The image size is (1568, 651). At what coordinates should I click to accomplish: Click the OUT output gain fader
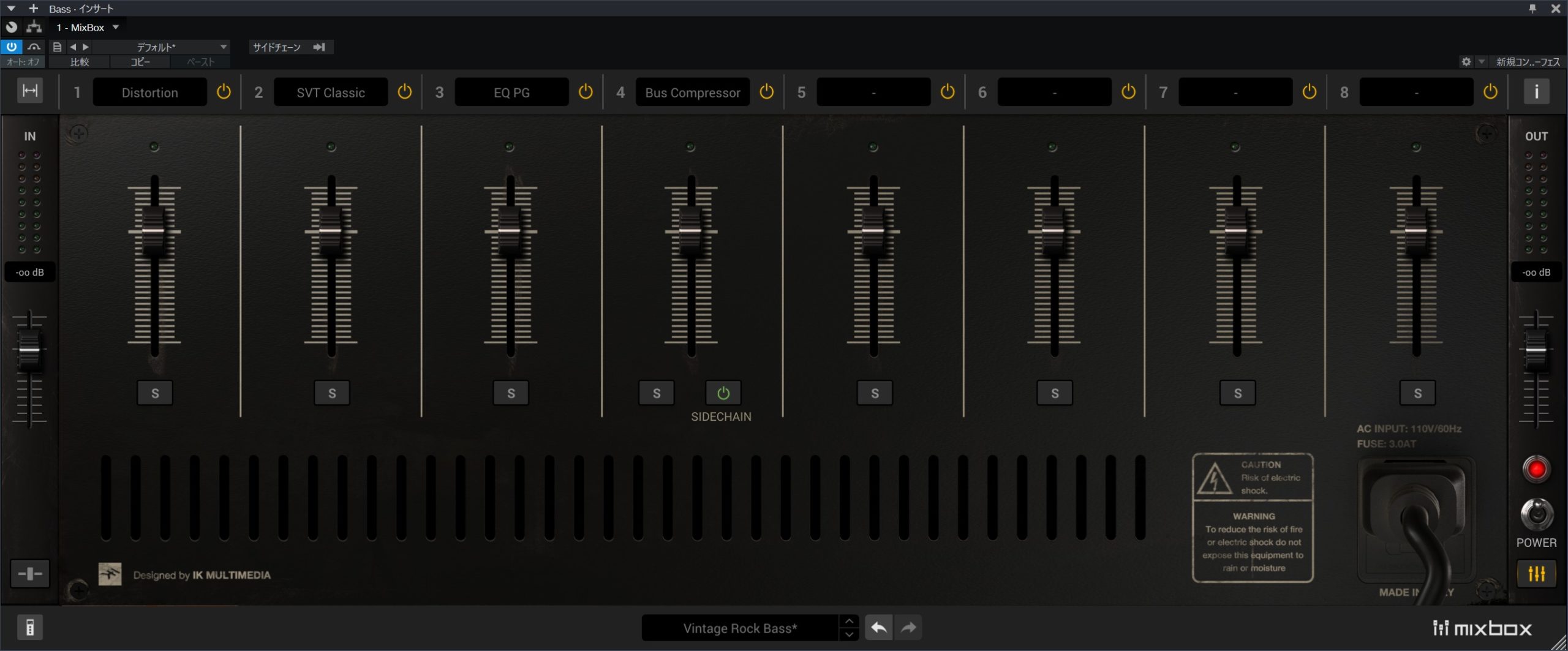pyautogui.click(x=1536, y=350)
